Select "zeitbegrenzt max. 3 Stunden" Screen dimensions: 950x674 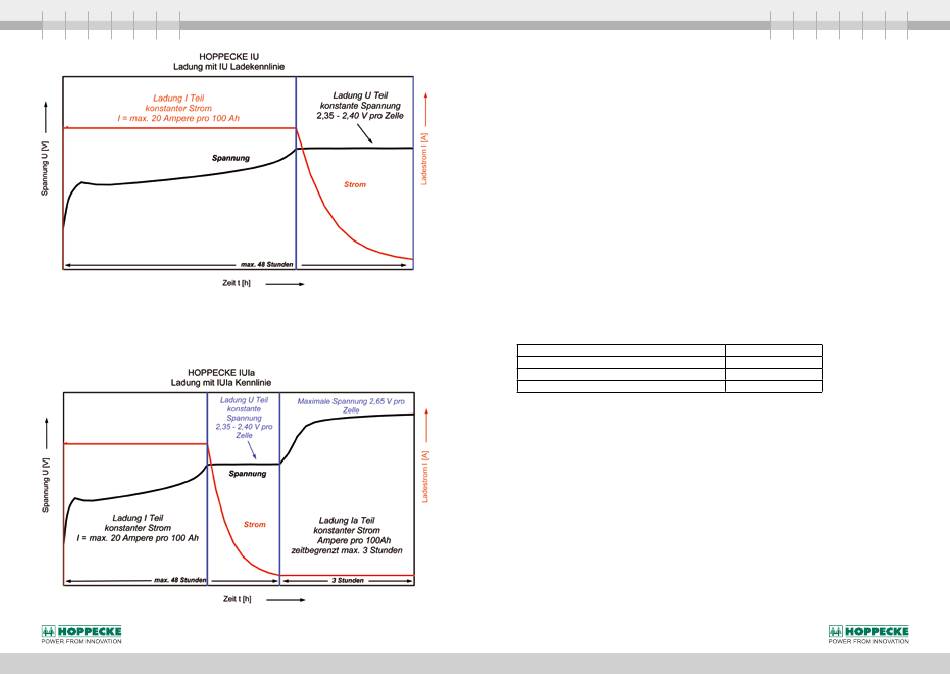point(347,550)
